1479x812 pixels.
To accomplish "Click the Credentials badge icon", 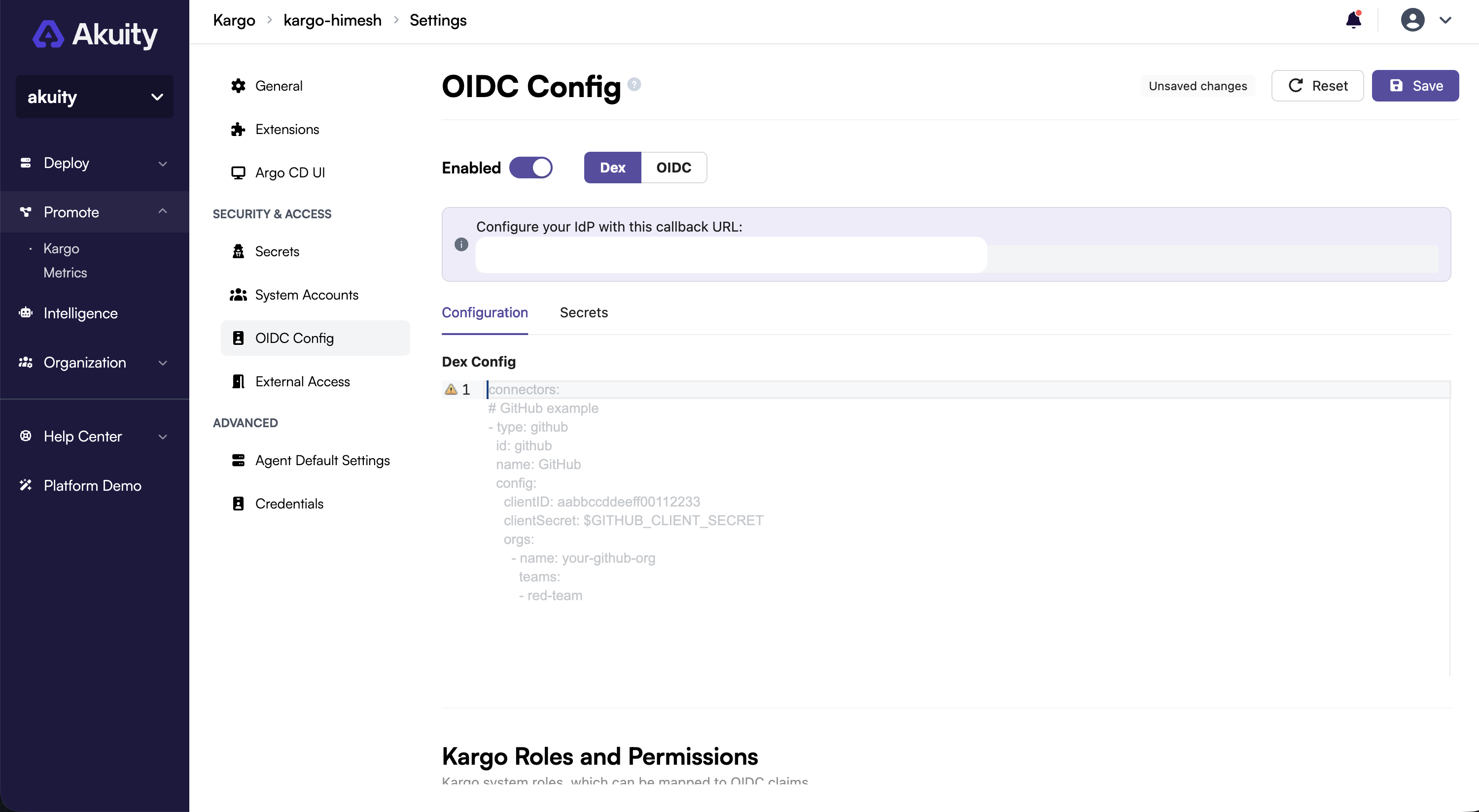I will [238, 504].
